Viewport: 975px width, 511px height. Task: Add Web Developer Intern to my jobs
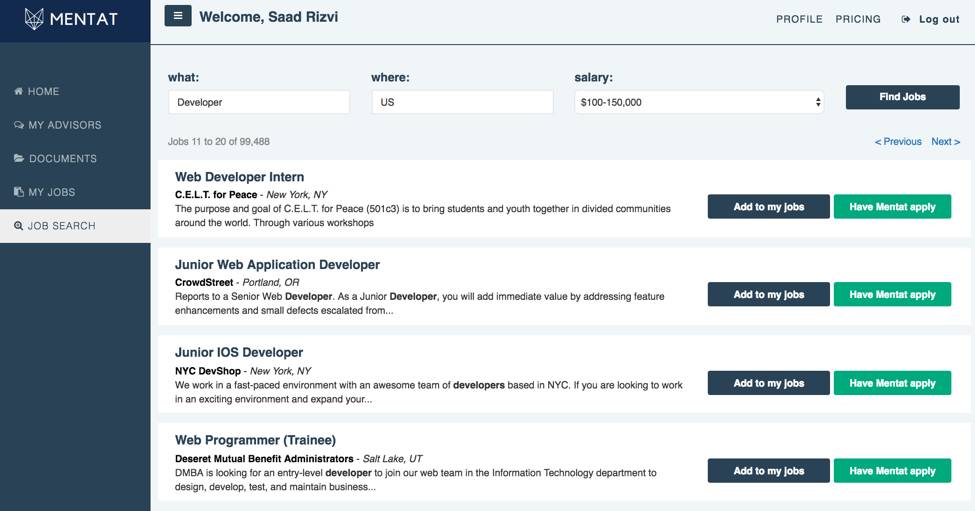pyautogui.click(x=768, y=207)
